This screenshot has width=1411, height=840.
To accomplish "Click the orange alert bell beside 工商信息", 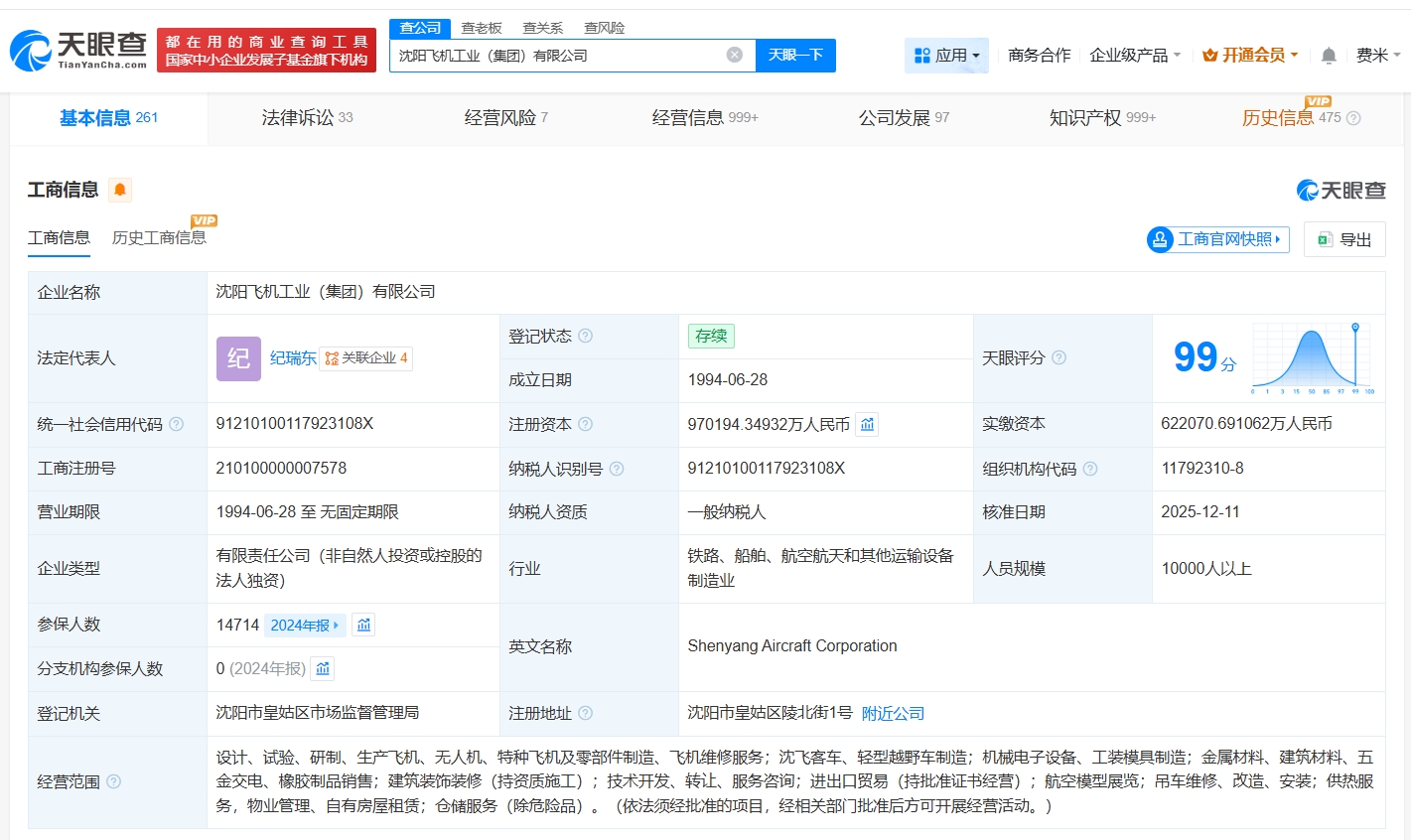I will coord(120,190).
